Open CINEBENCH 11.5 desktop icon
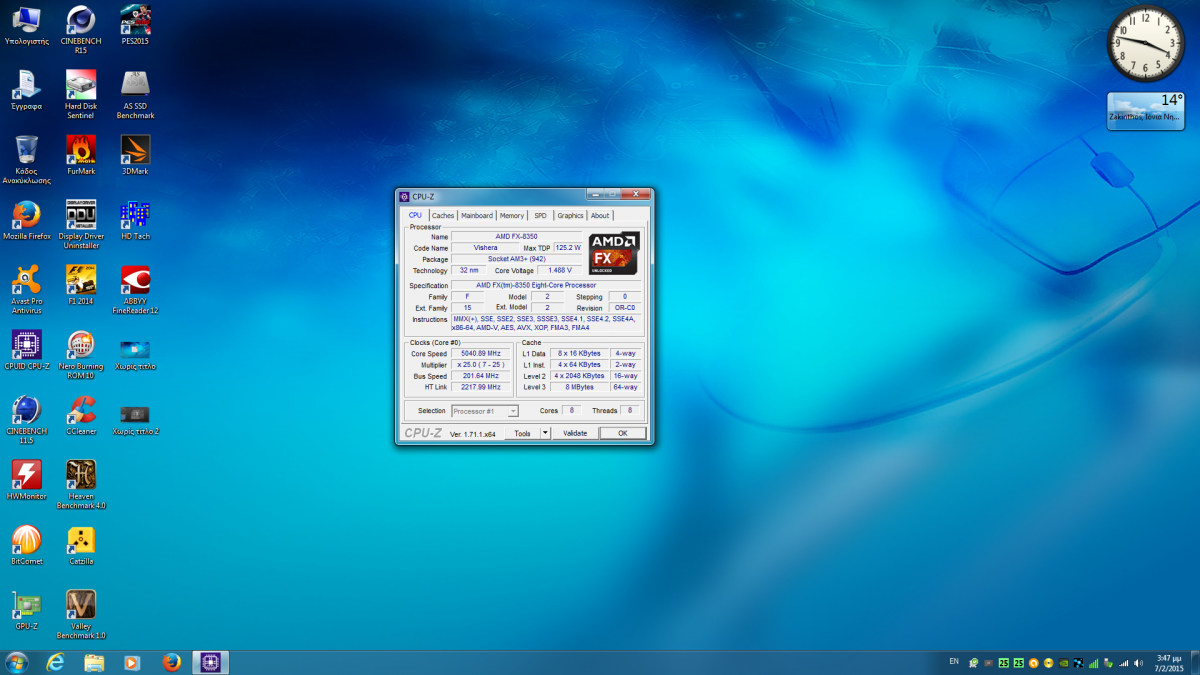Image resolution: width=1200 pixels, height=675 pixels. [x=27, y=420]
